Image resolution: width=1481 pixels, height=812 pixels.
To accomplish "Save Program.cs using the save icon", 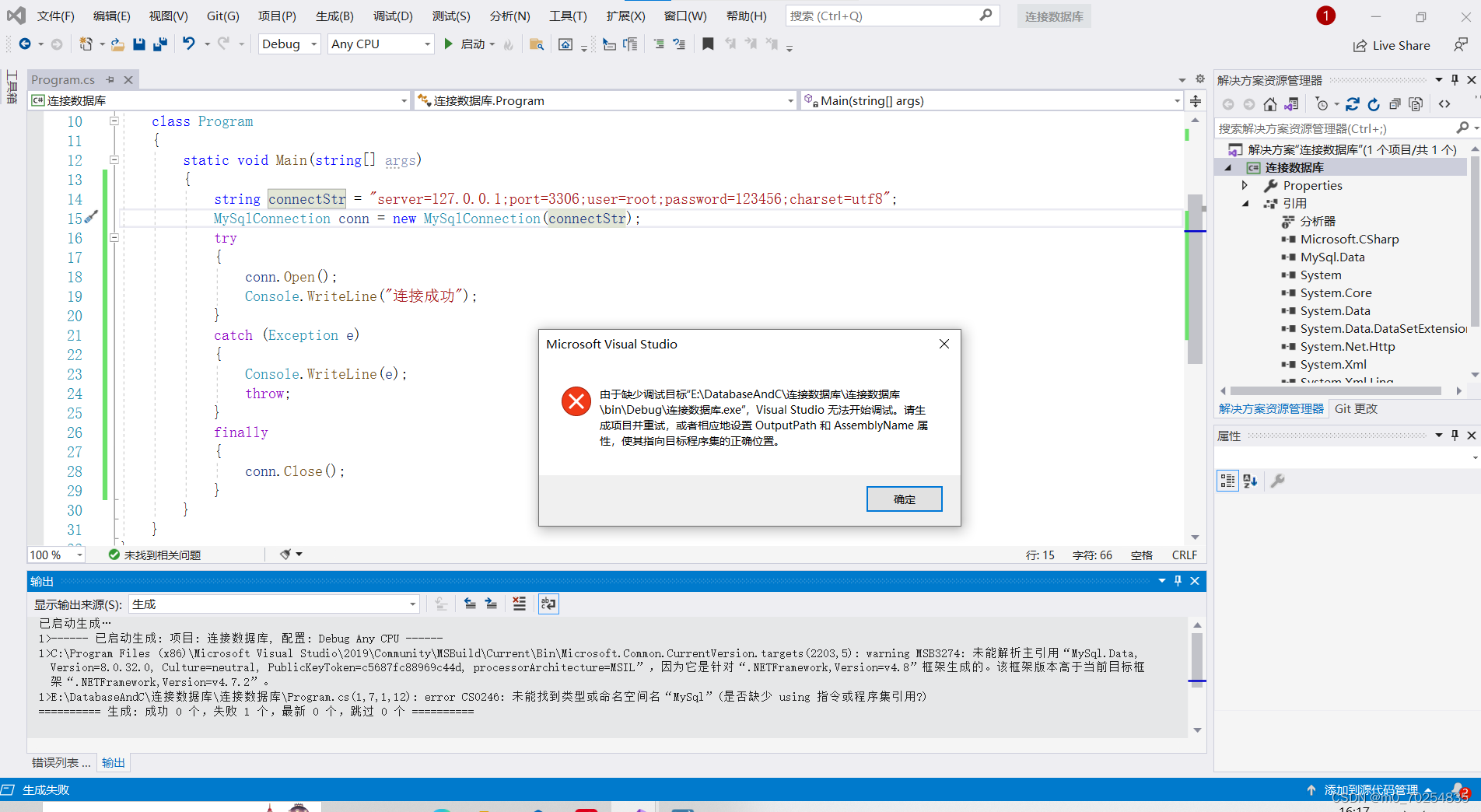I will point(139,44).
